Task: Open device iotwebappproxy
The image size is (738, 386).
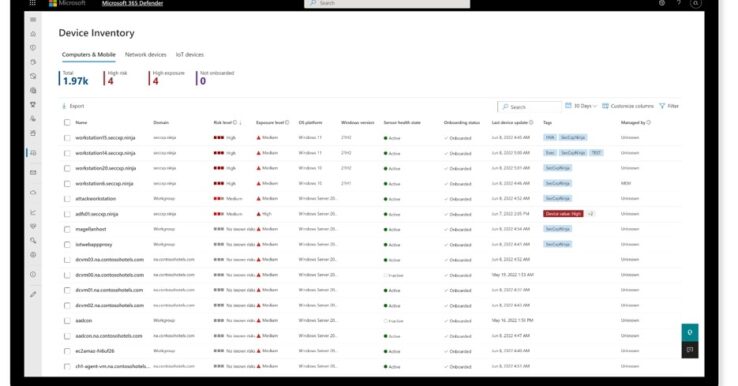Action: (94, 244)
